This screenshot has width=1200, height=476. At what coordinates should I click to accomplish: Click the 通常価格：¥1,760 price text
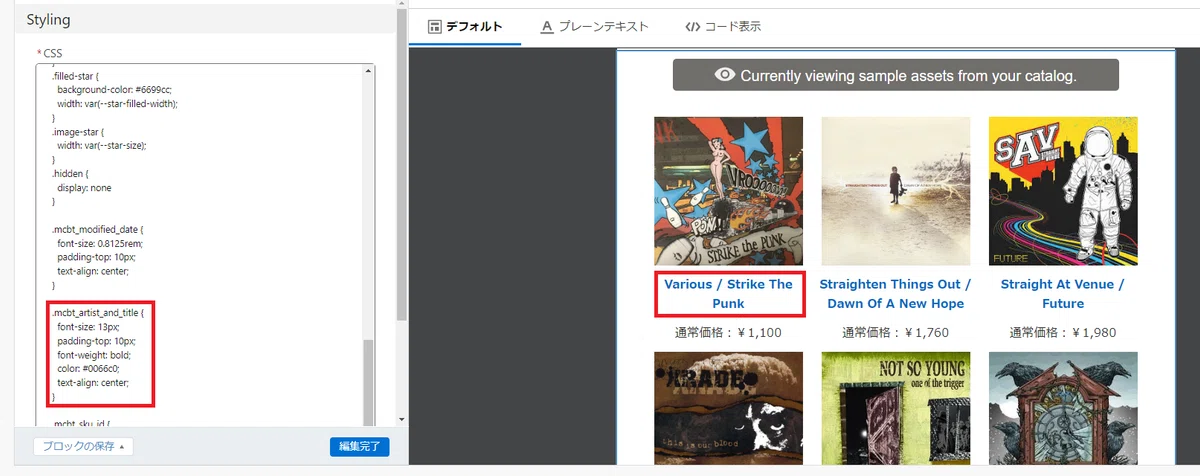pos(895,332)
